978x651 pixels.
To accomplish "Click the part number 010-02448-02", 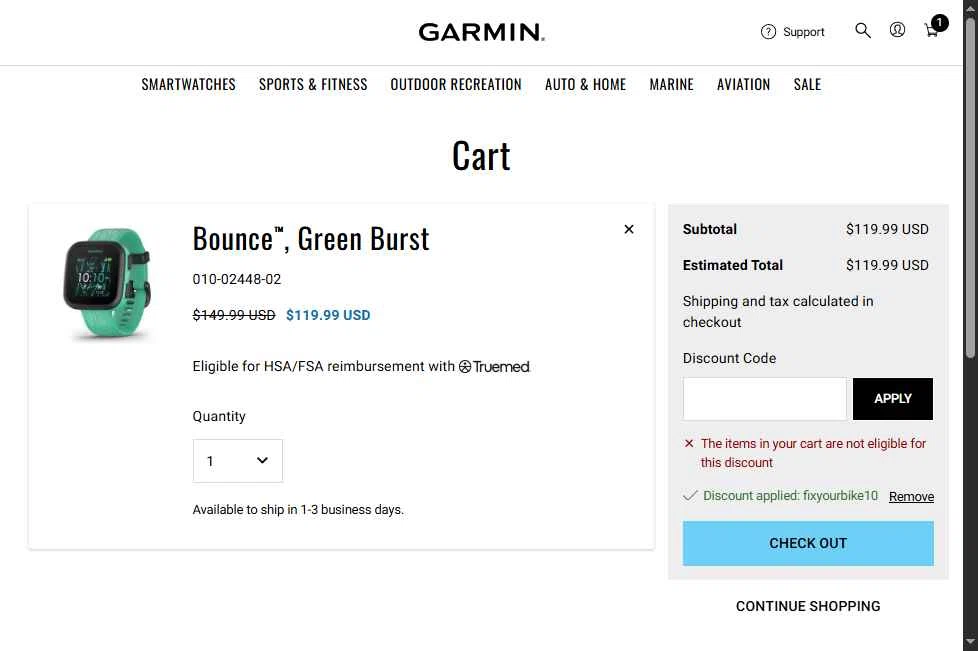I will pyautogui.click(x=236, y=279).
